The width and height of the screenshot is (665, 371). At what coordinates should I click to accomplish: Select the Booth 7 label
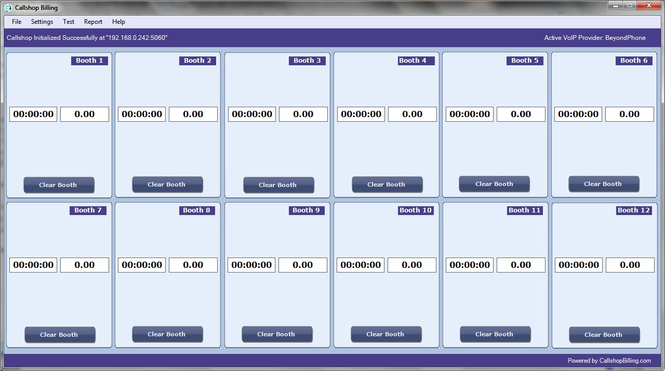pyautogui.click(x=88, y=210)
